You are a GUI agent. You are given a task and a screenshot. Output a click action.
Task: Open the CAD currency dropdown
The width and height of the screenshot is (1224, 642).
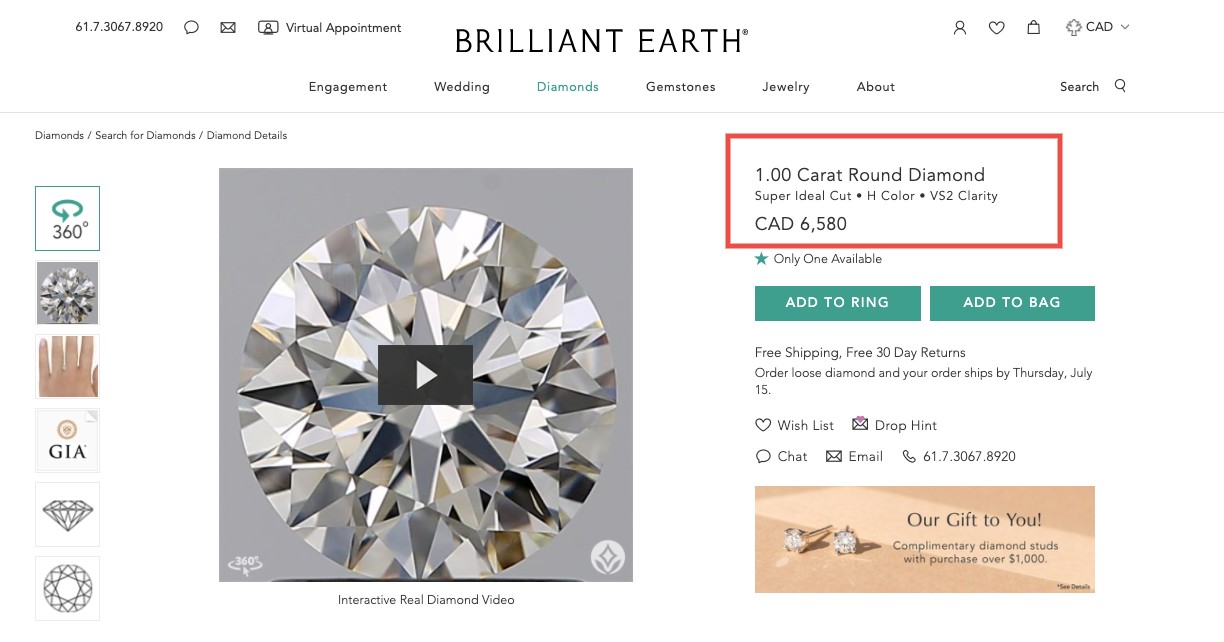click(1097, 27)
